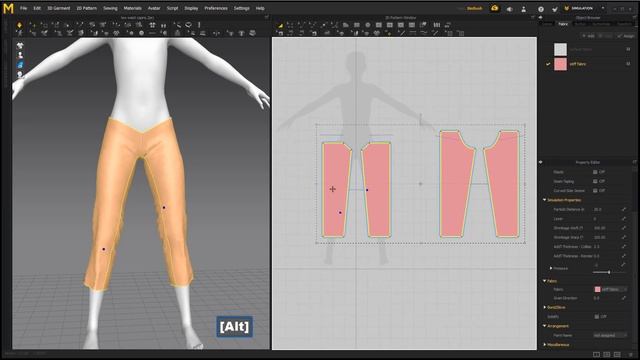Open the Point Name dropdown
Viewport: 640px width, 360px height.
click(x=610, y=335)
